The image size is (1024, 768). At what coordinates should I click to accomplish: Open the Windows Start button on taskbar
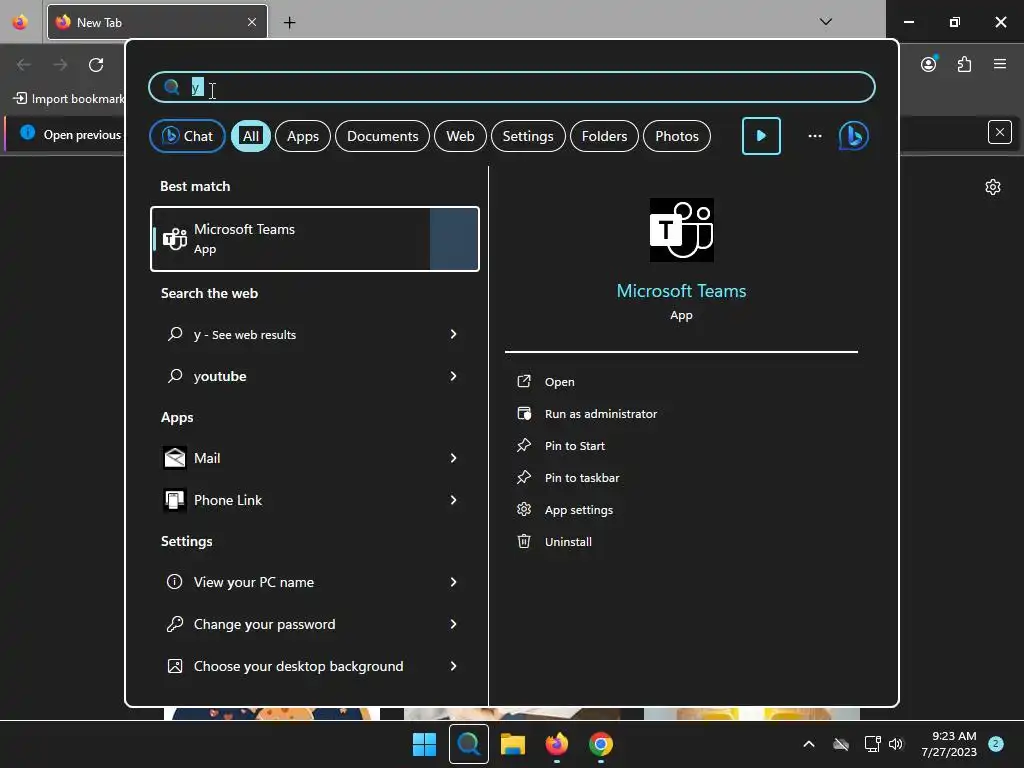pos(424,744)
